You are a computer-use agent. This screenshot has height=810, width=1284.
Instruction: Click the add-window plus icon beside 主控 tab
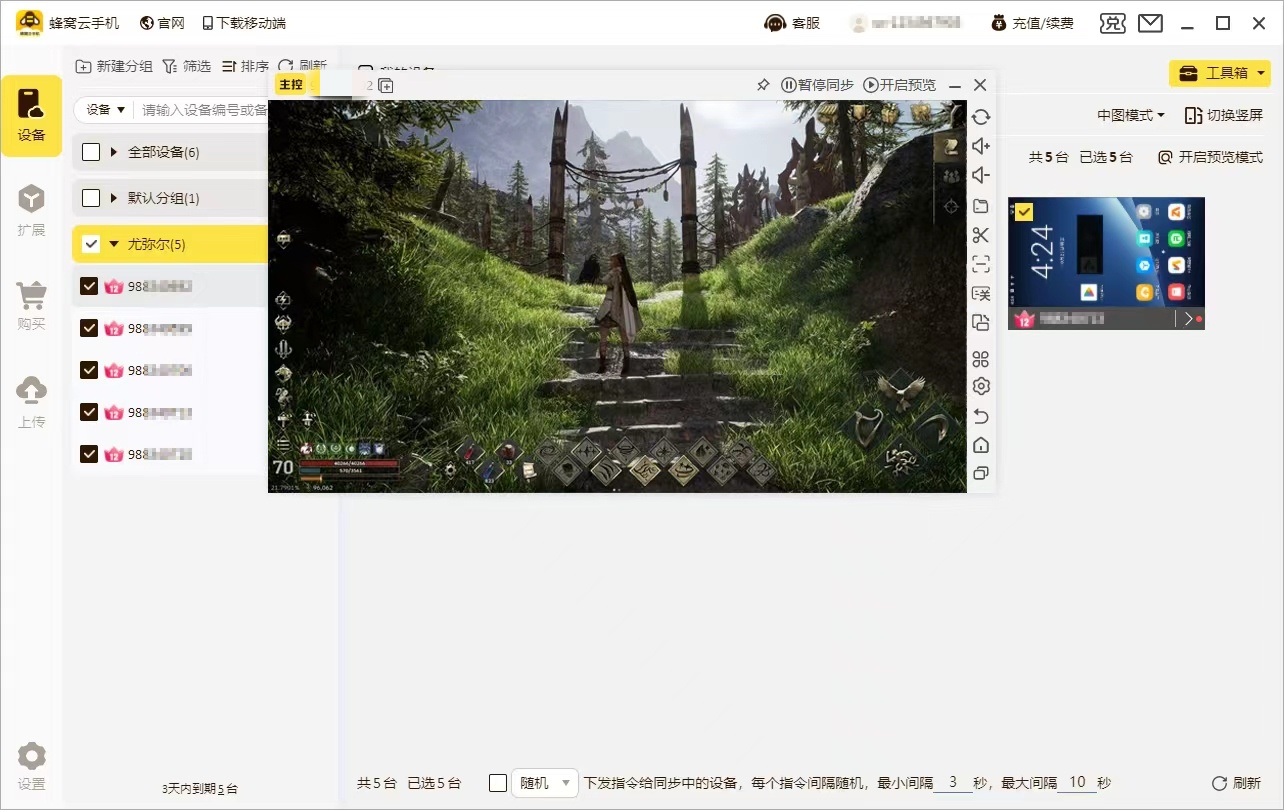tap(386, 86)
